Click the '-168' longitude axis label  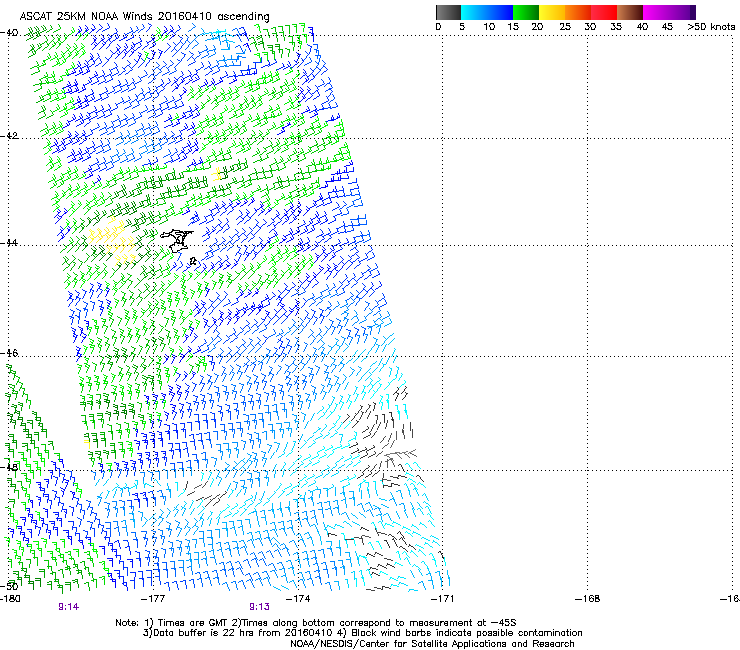[x=588, y=599]
